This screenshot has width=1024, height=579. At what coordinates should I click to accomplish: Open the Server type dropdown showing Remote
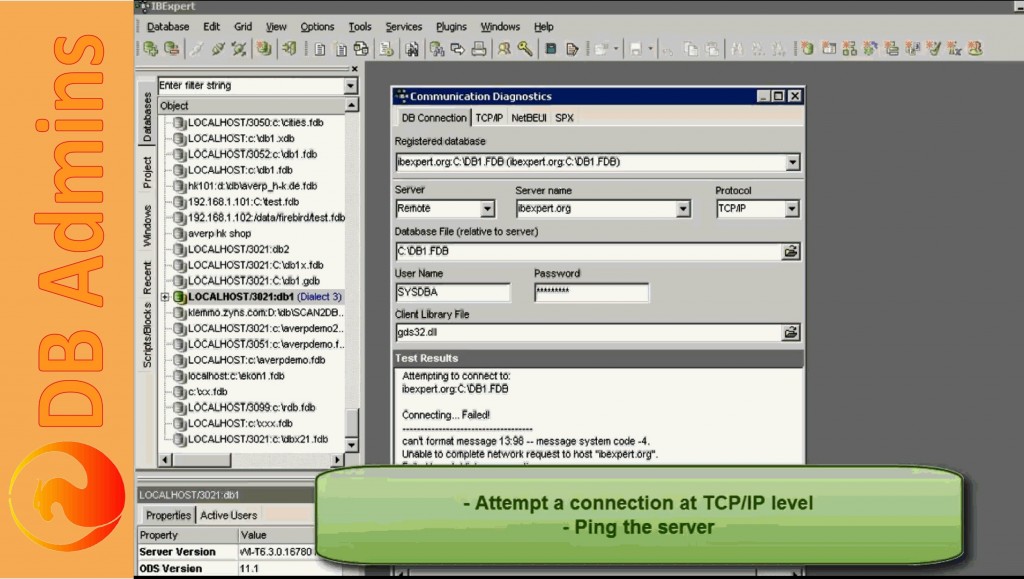pos(487,209)
